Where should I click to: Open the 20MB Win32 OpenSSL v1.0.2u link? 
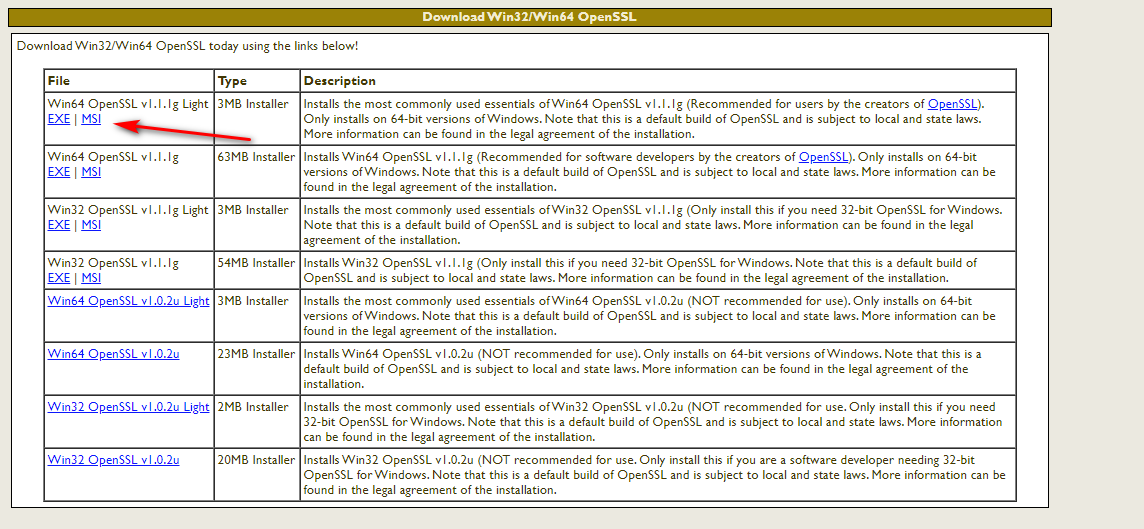(113, 460)
